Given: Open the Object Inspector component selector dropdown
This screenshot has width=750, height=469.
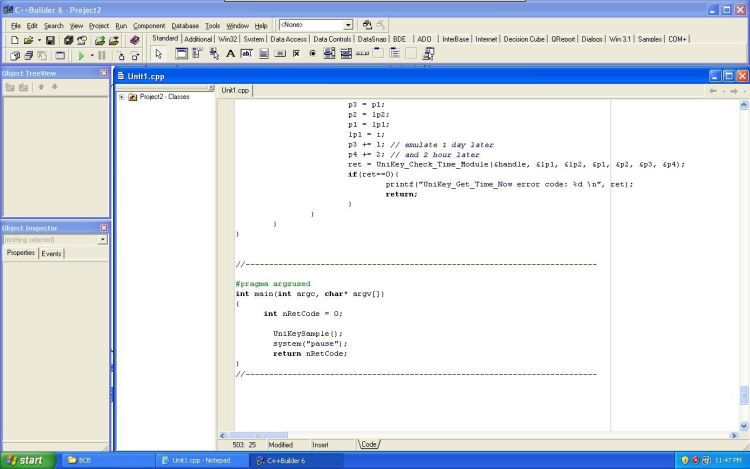Looking at the screenshot, I should click(x=103, y=240).
